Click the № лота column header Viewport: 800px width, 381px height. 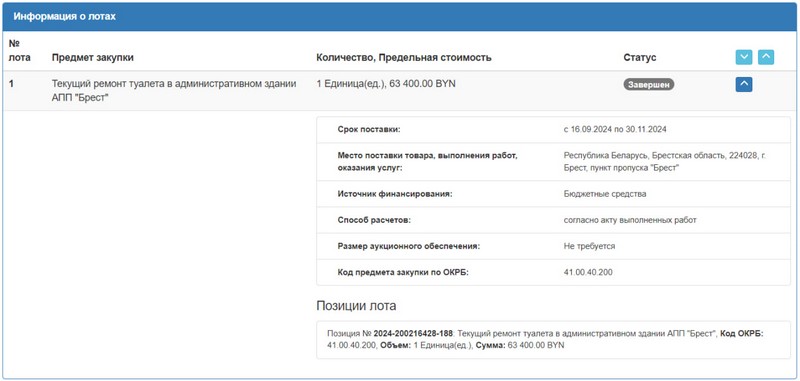pos(19,50)
